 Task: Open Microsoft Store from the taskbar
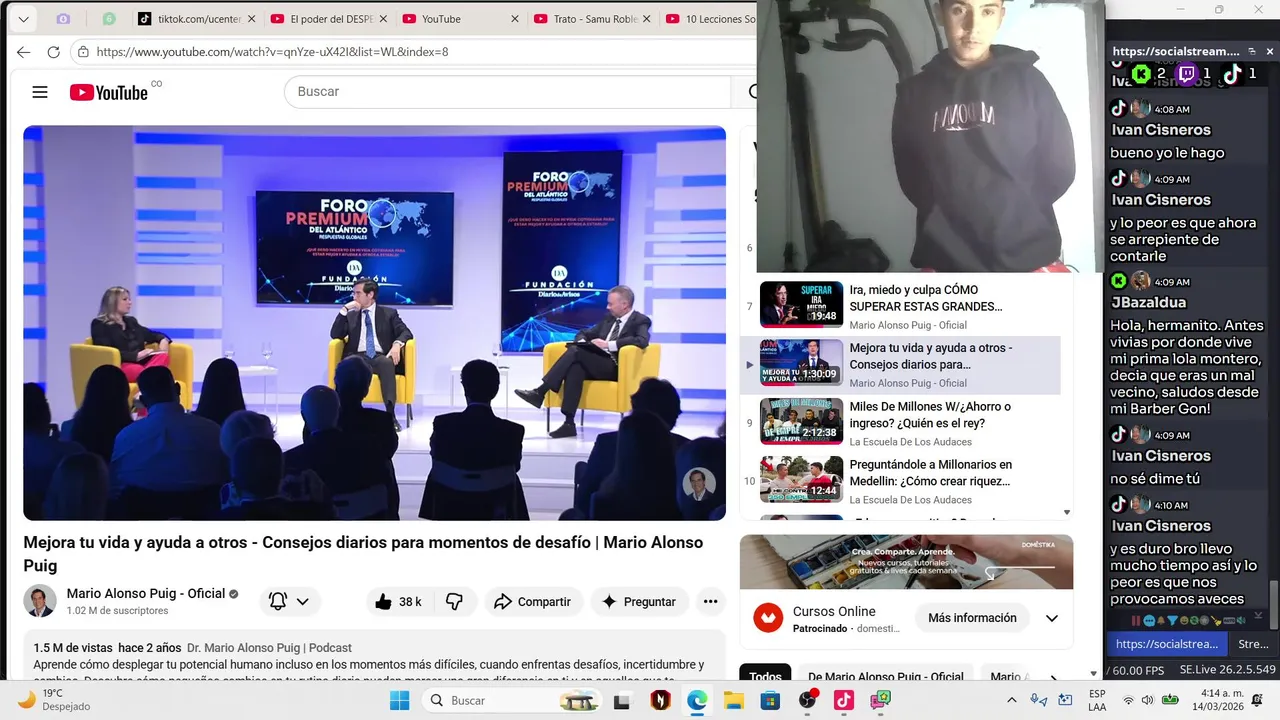770,701
